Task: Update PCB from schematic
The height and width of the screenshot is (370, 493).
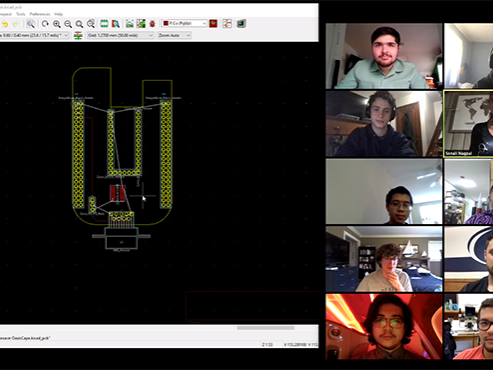Action: [x=141, y=24]
